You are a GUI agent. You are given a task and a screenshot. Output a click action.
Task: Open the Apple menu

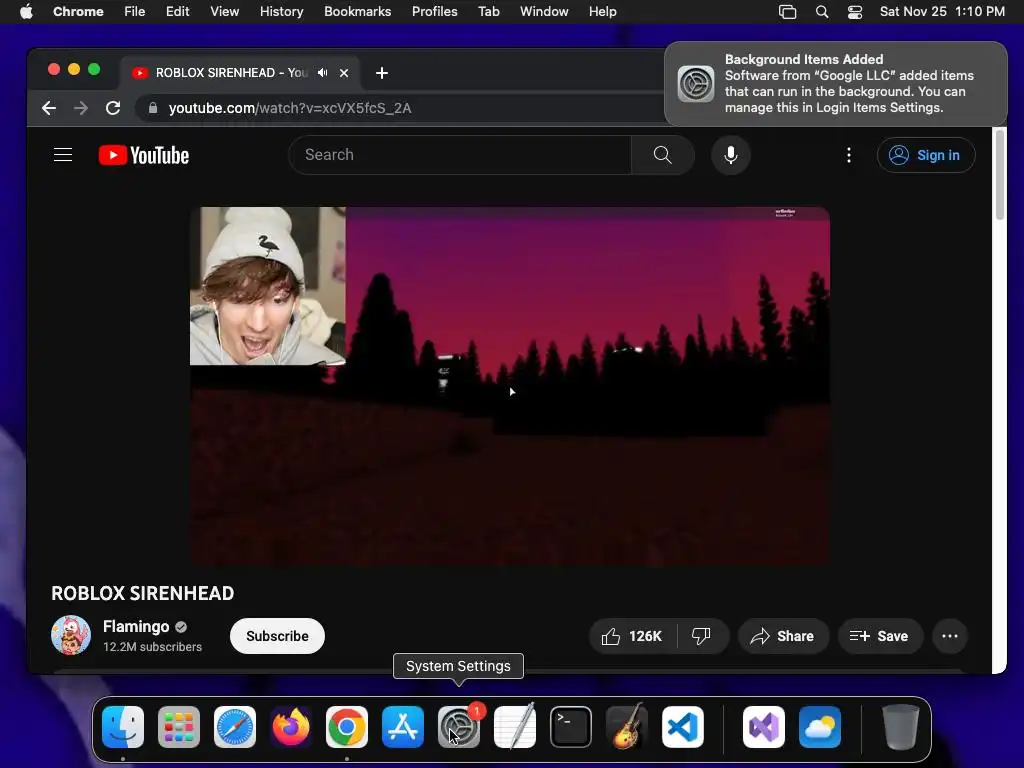point(26,11)
